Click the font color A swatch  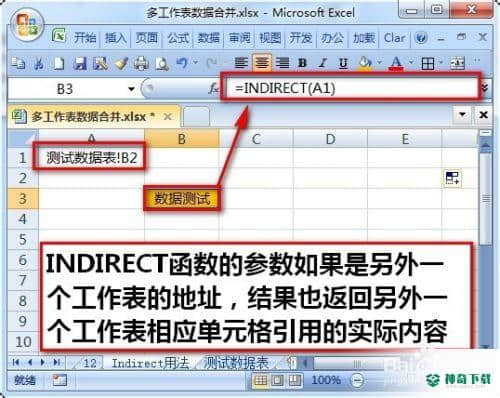point(396,63)
